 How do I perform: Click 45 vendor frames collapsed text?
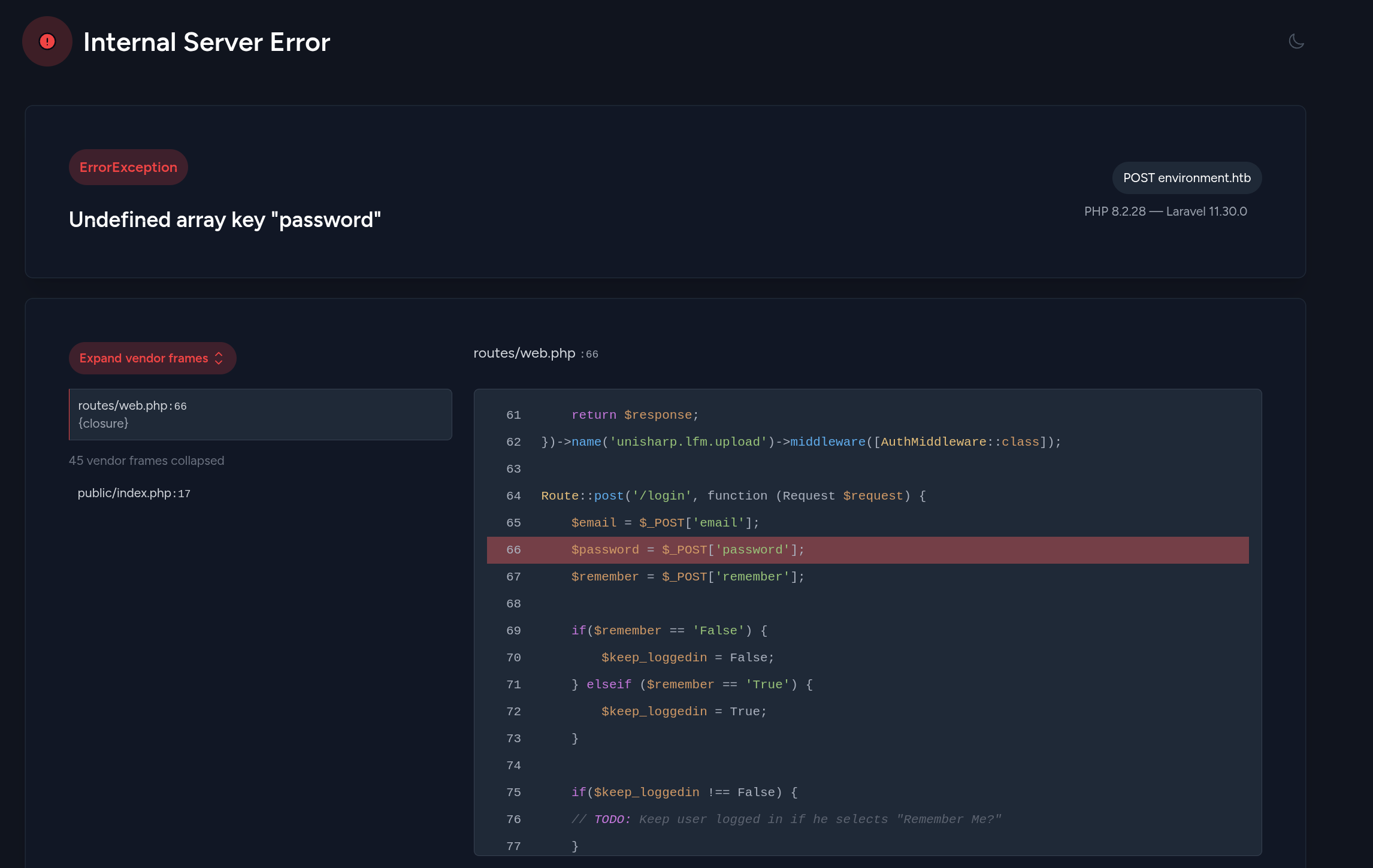point(147,461)
